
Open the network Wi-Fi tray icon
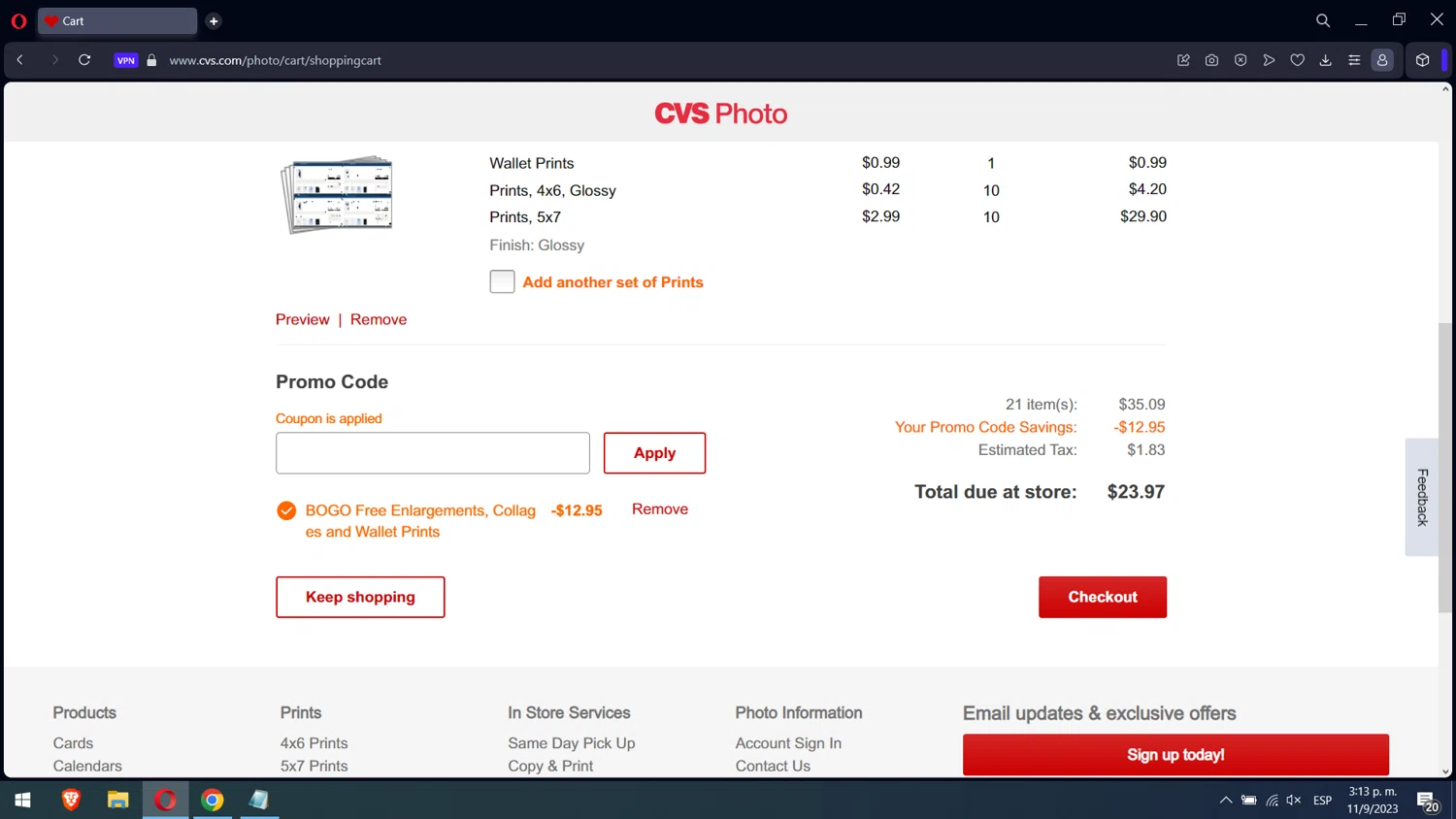pyautogui.click(x=1272, y=801)
